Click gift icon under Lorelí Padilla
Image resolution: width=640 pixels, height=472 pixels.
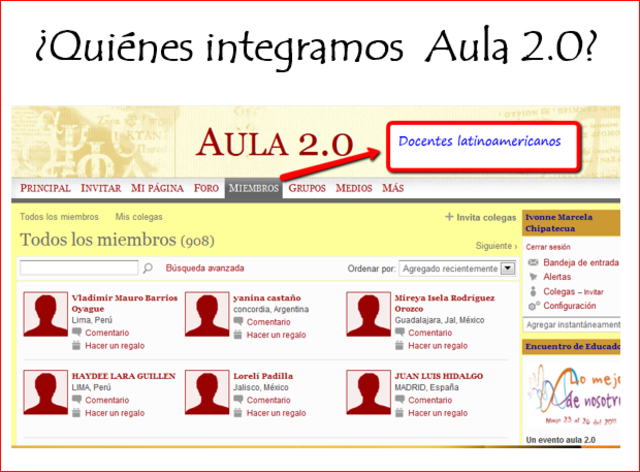238,413
